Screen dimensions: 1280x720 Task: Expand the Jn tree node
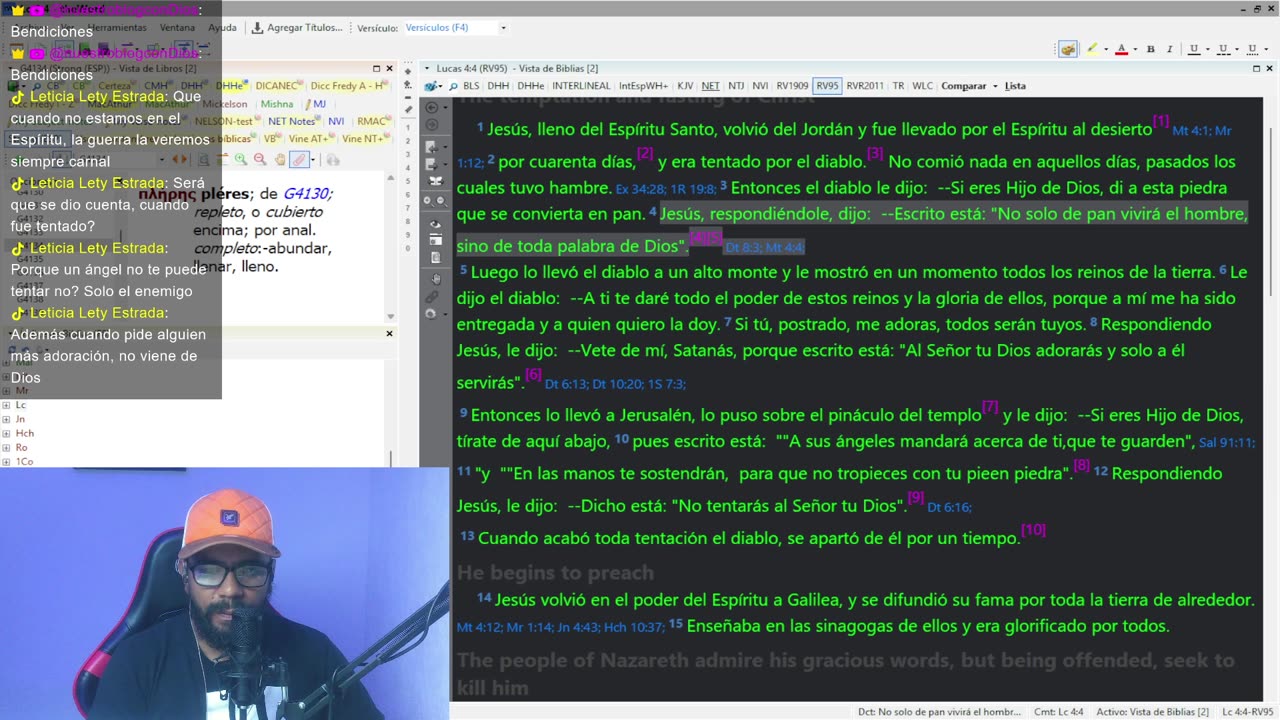tap(6, 419)
